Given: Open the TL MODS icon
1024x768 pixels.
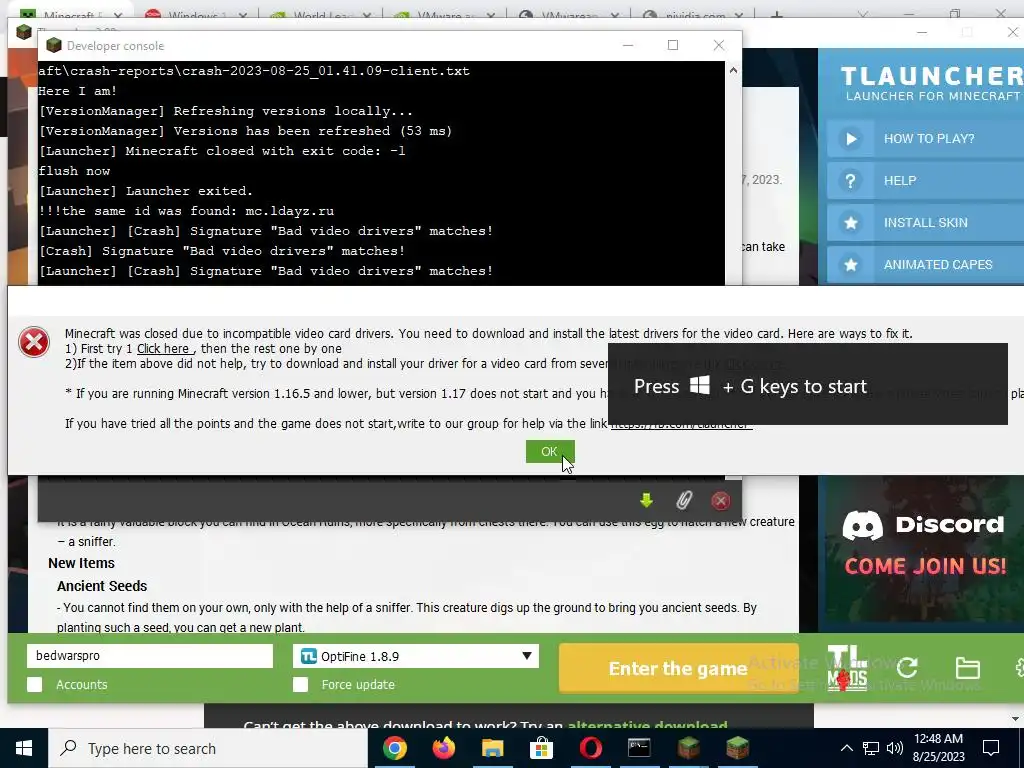Looking at the screenshot, I should [x=847, y=668].
